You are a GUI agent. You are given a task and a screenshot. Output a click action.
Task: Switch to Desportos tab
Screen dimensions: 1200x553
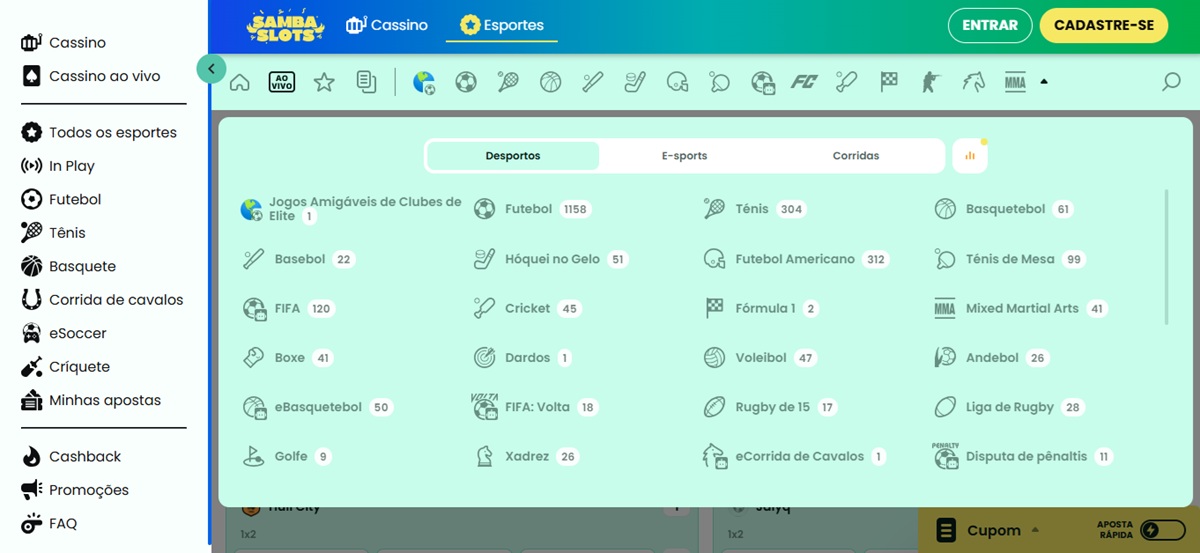513,156
